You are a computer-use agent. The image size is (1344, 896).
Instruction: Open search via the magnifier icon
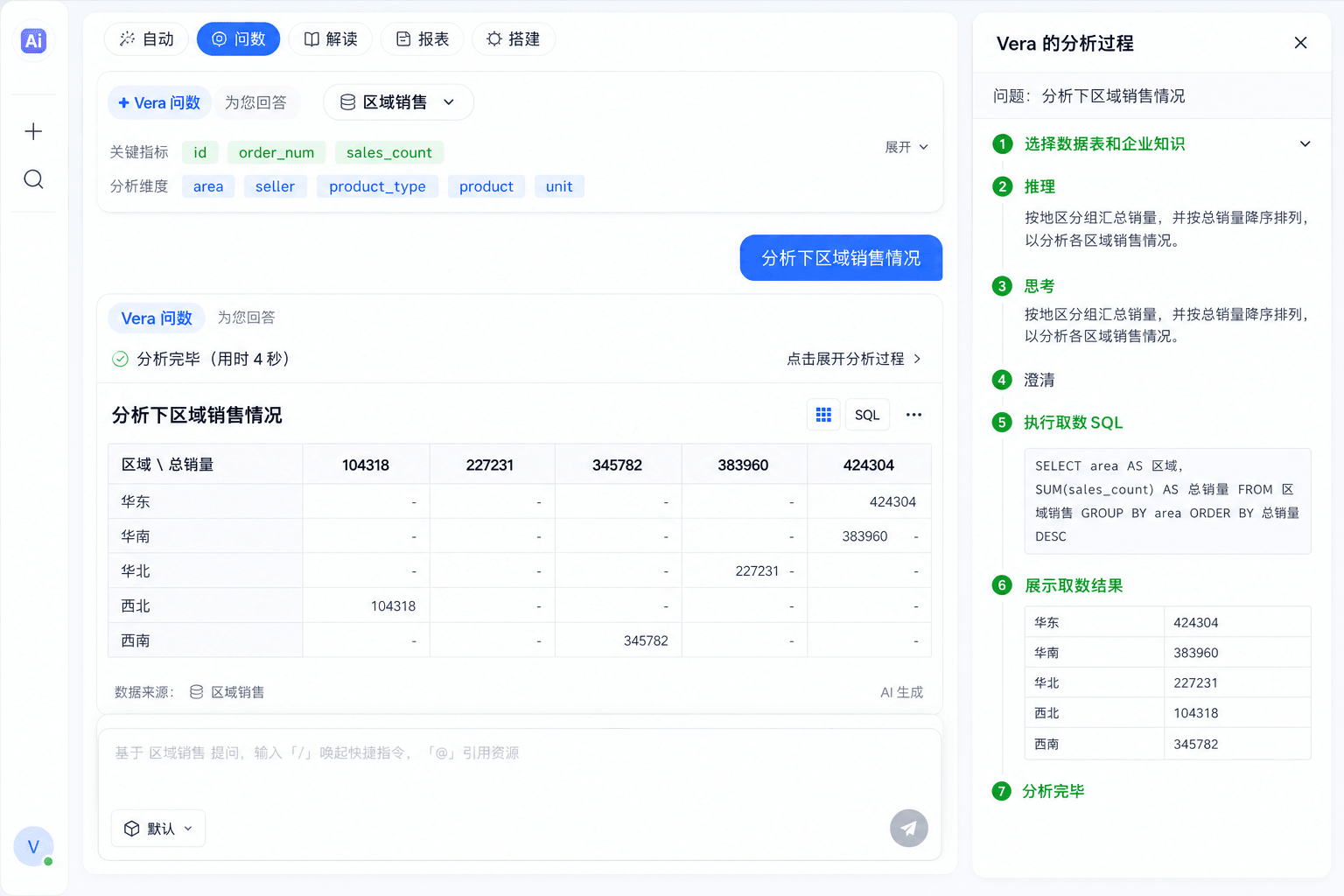[x=33, y=179]
